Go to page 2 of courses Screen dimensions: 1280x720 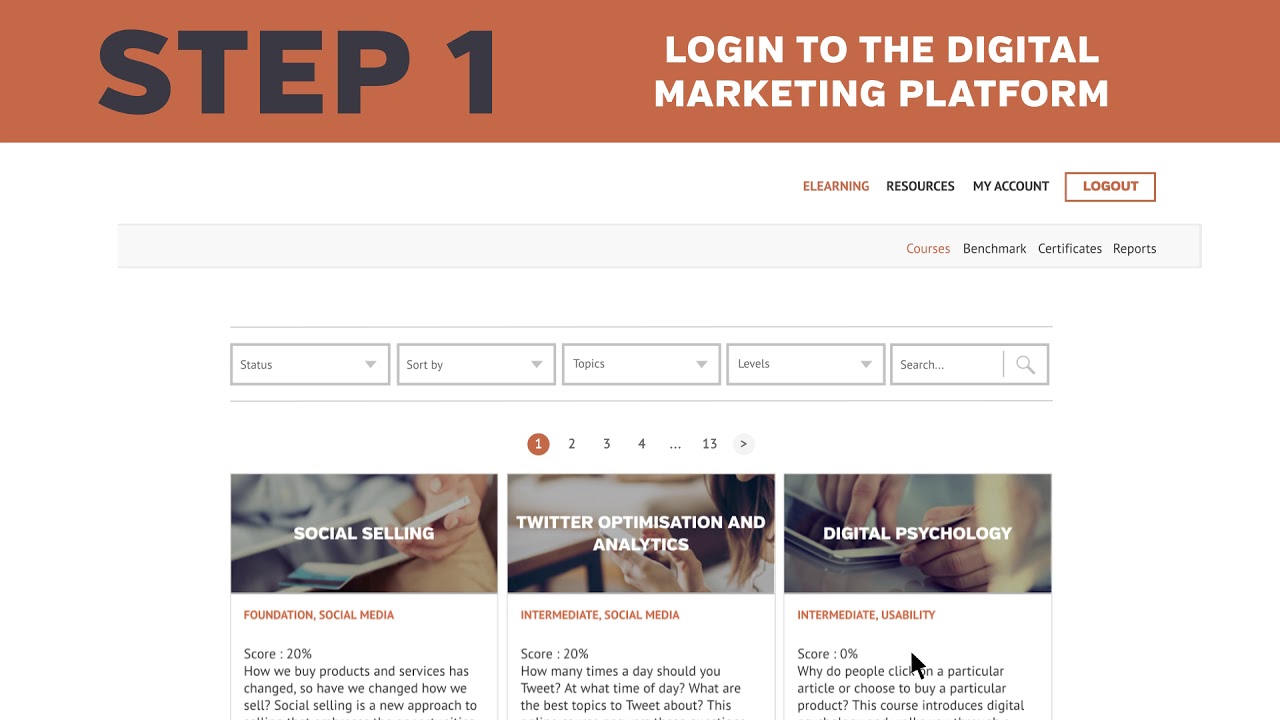point(572,444)
